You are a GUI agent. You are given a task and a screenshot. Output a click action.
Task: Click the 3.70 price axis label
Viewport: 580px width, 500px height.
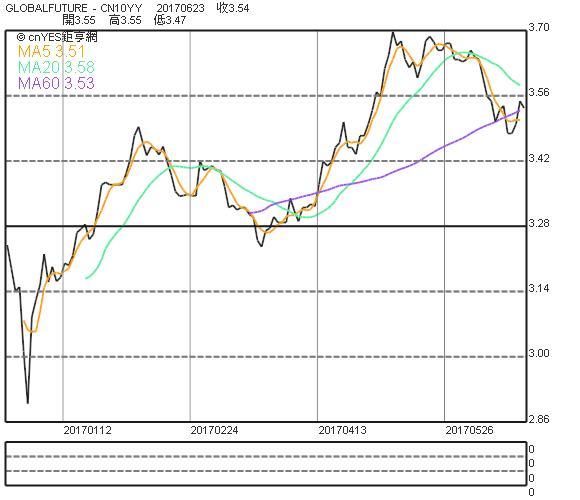click(x=539, y=27)
